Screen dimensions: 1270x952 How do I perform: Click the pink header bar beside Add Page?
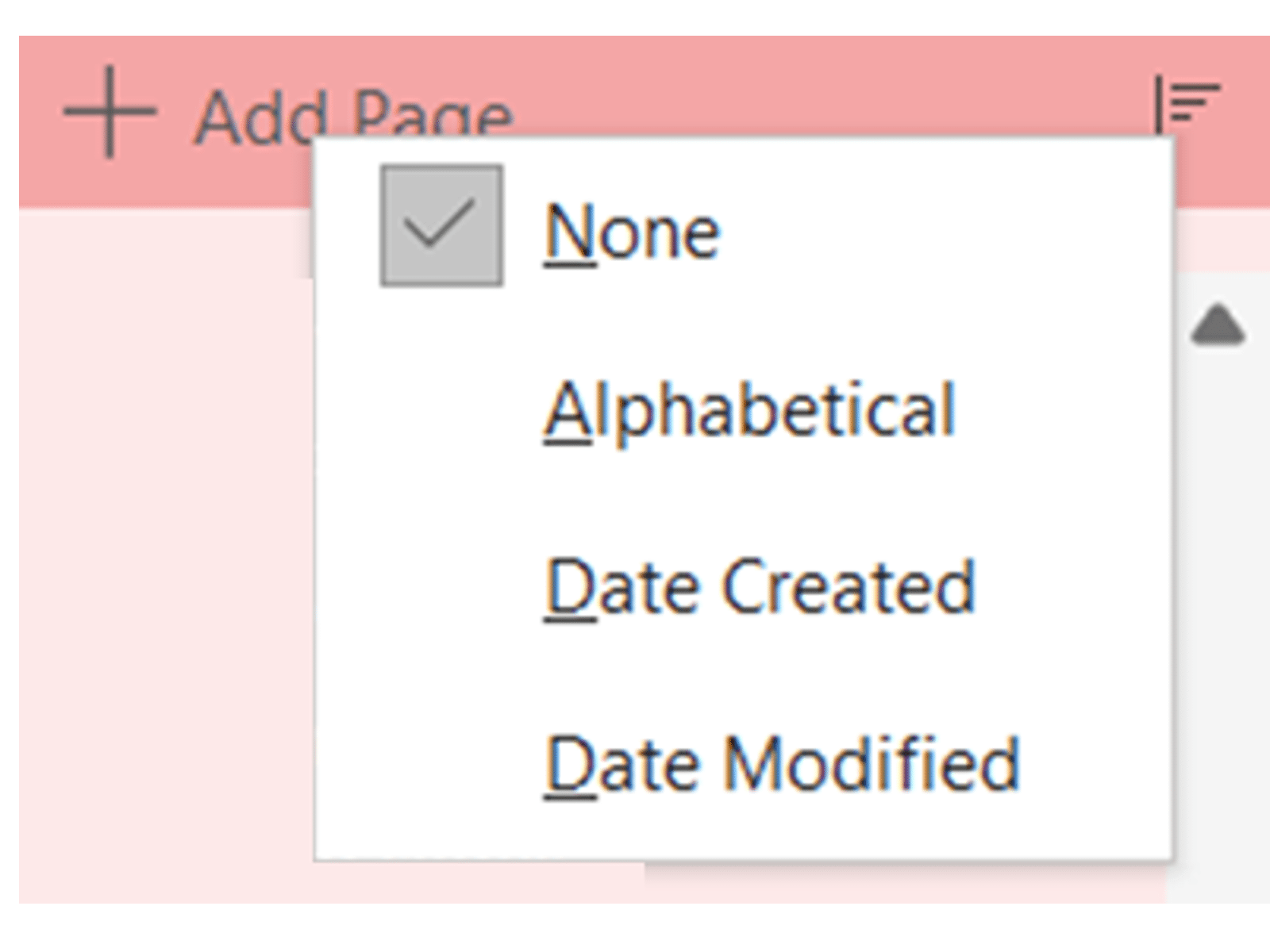pyautogui.click(x=794, y=87)
